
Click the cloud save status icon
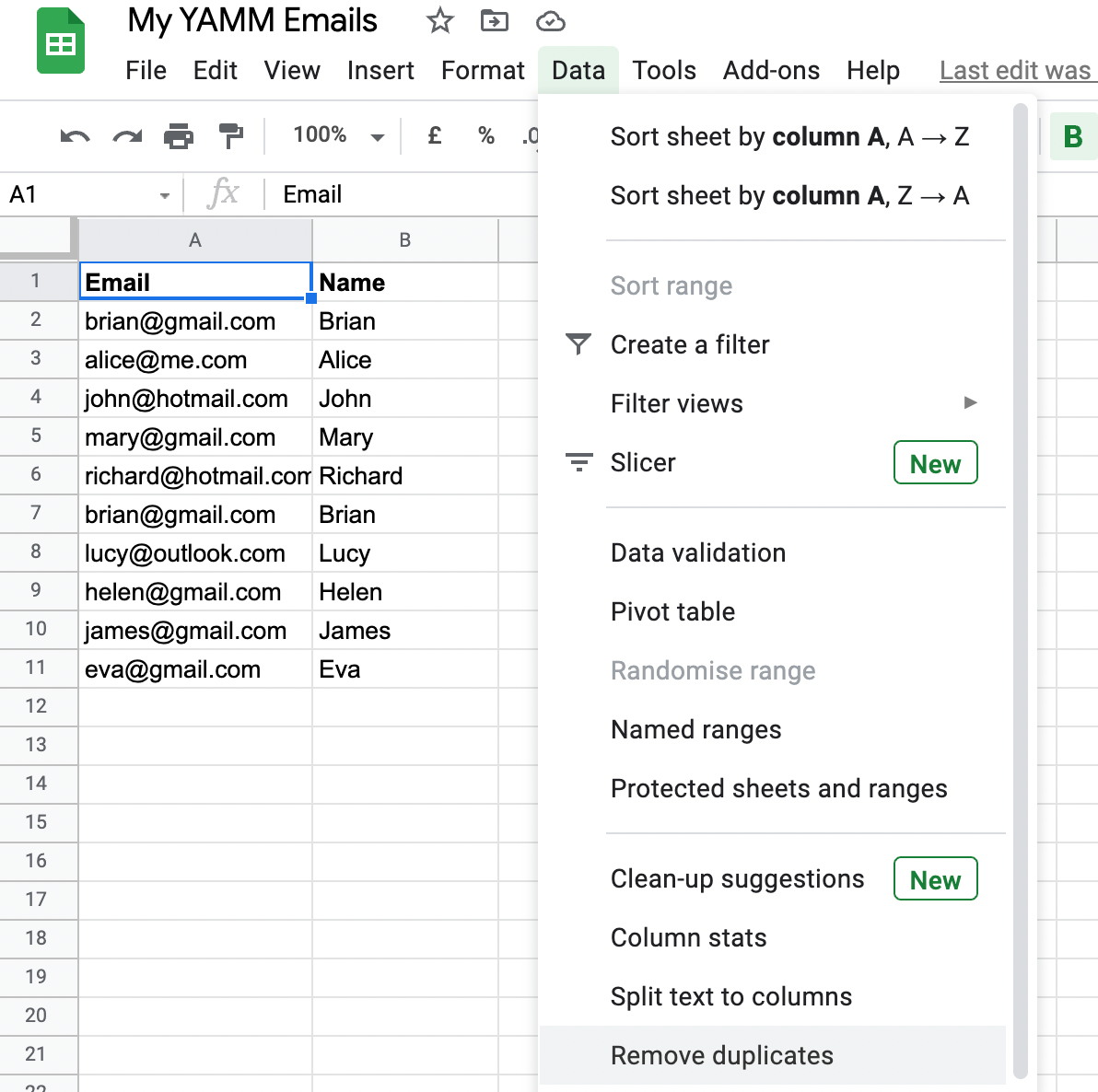(550, 20)
